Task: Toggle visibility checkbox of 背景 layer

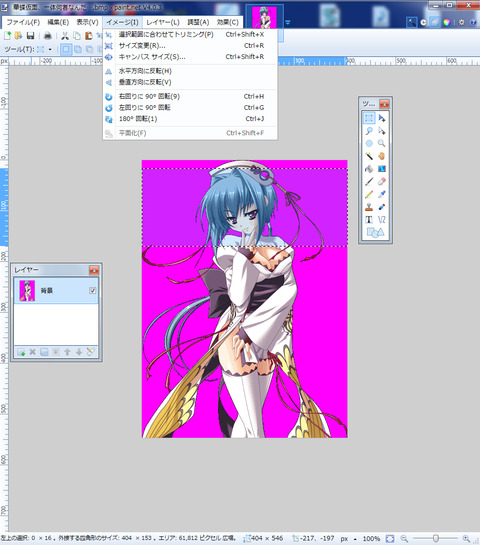Action: click(x=93, y=291)
